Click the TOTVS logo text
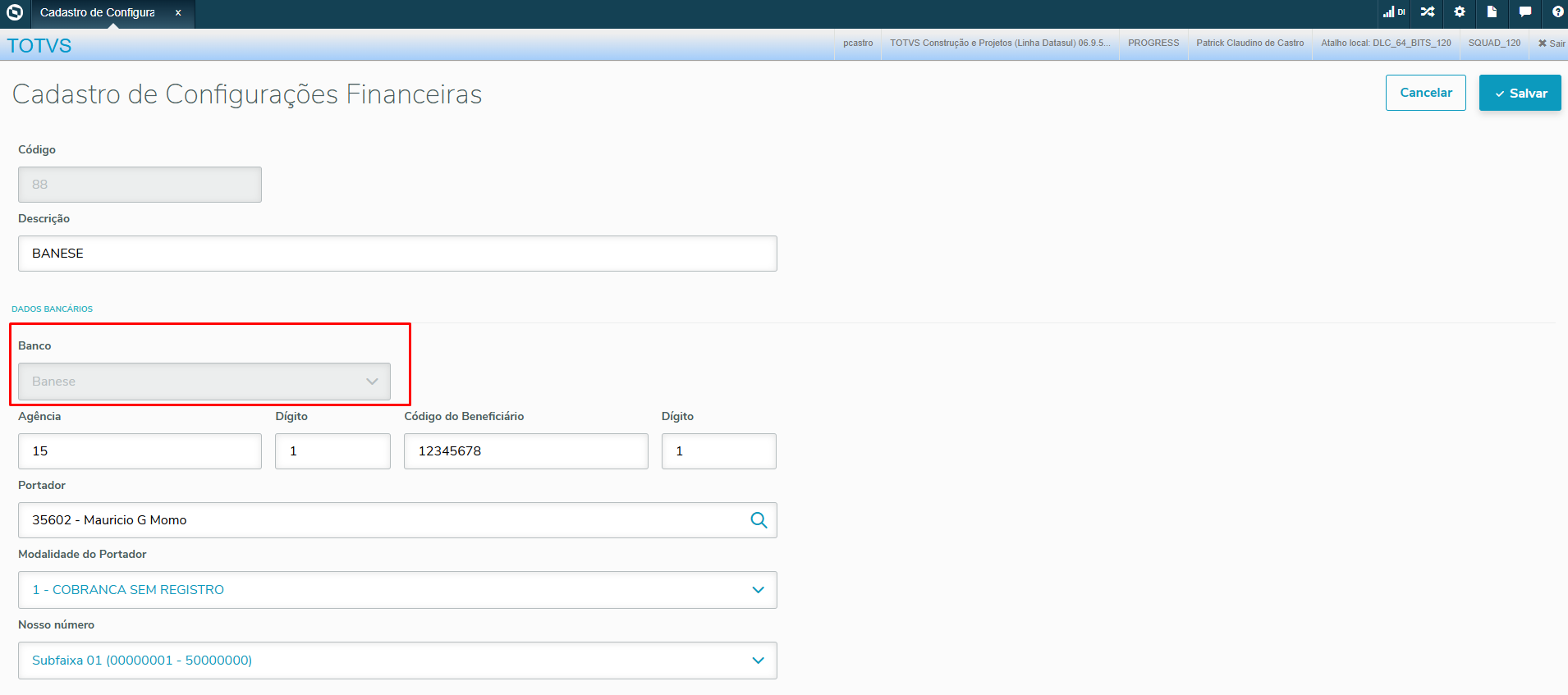 (x=39, y=46)
